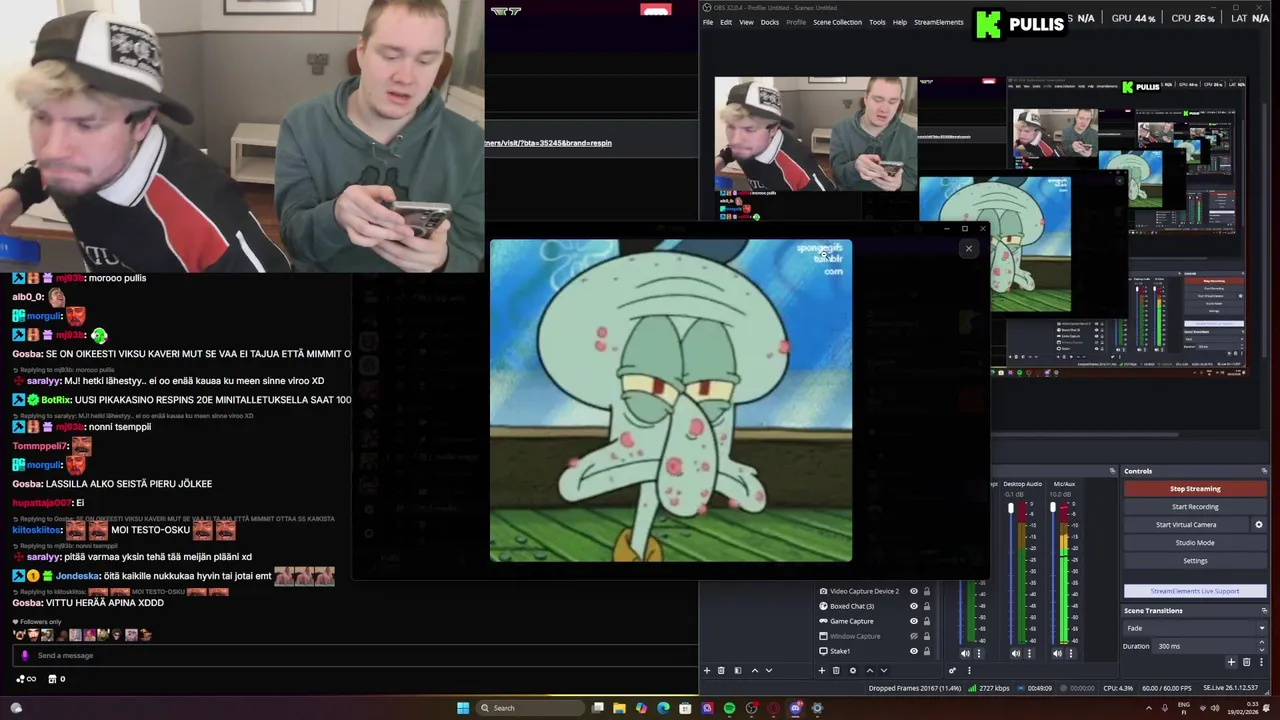Open scene filters icon in Scenes toolbar

coord(738,671)
